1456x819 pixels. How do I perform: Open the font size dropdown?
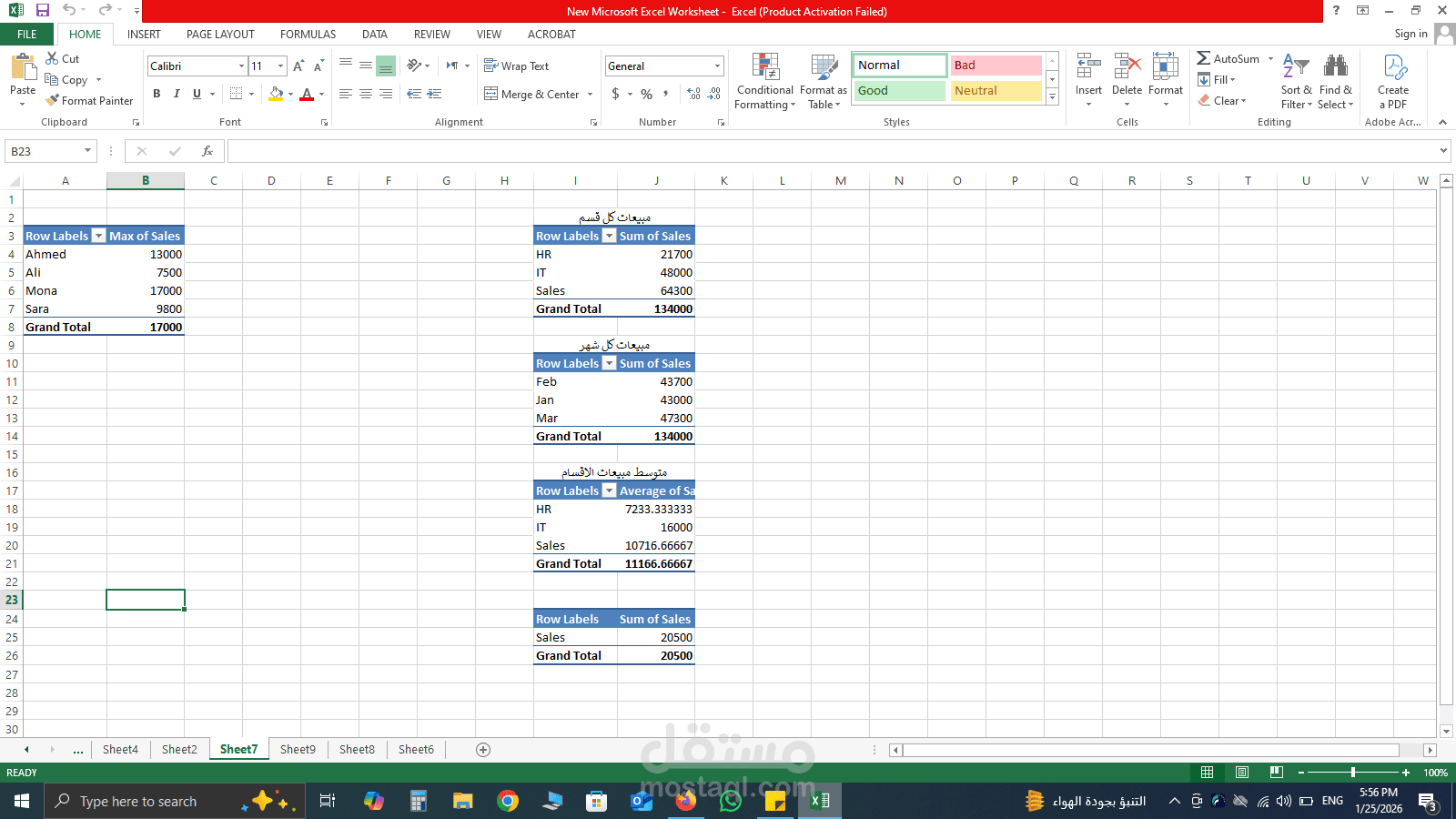click(279, 66)
